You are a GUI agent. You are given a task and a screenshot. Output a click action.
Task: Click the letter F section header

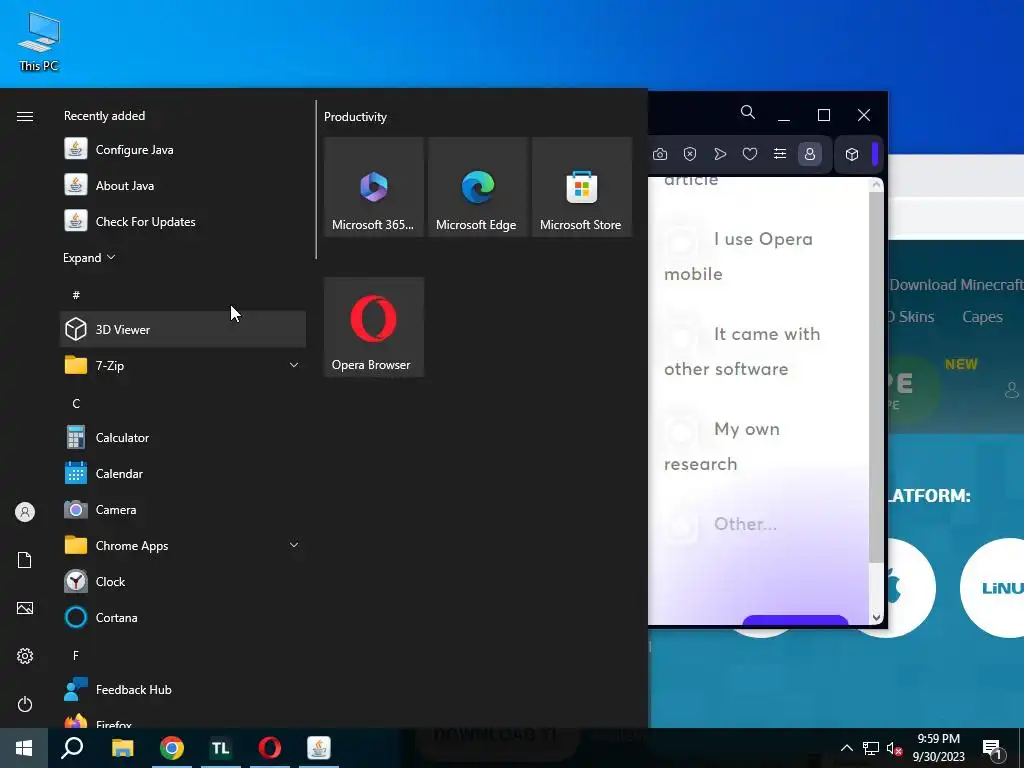tap(76, 655)
